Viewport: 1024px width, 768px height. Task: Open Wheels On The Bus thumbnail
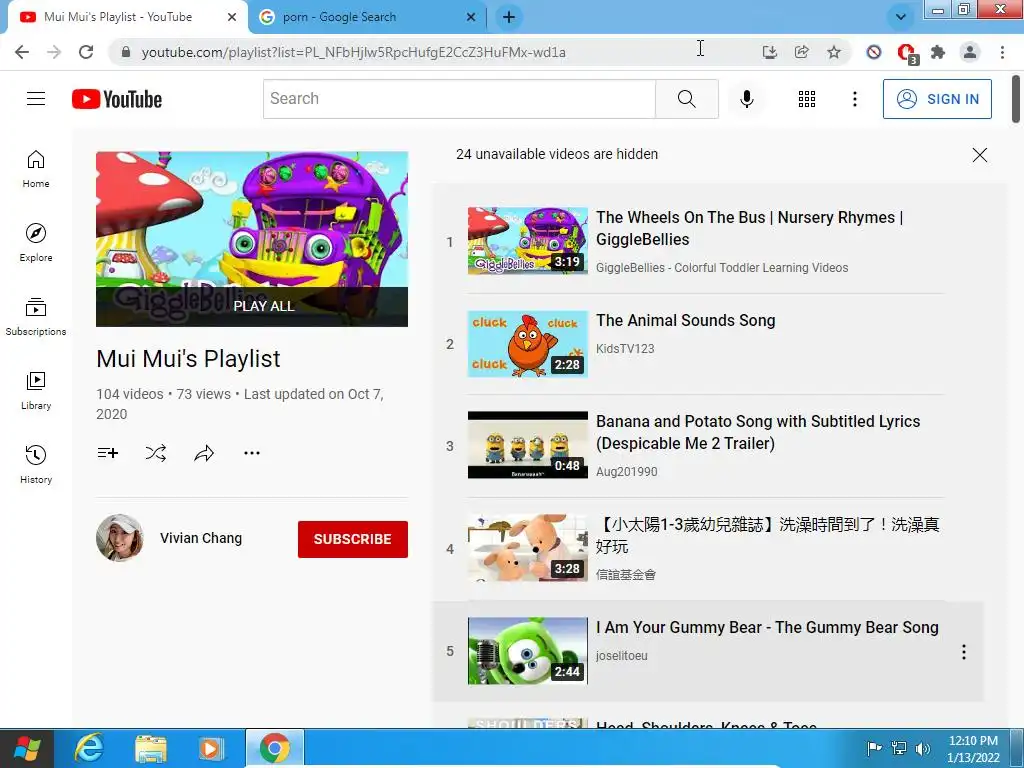528,241
